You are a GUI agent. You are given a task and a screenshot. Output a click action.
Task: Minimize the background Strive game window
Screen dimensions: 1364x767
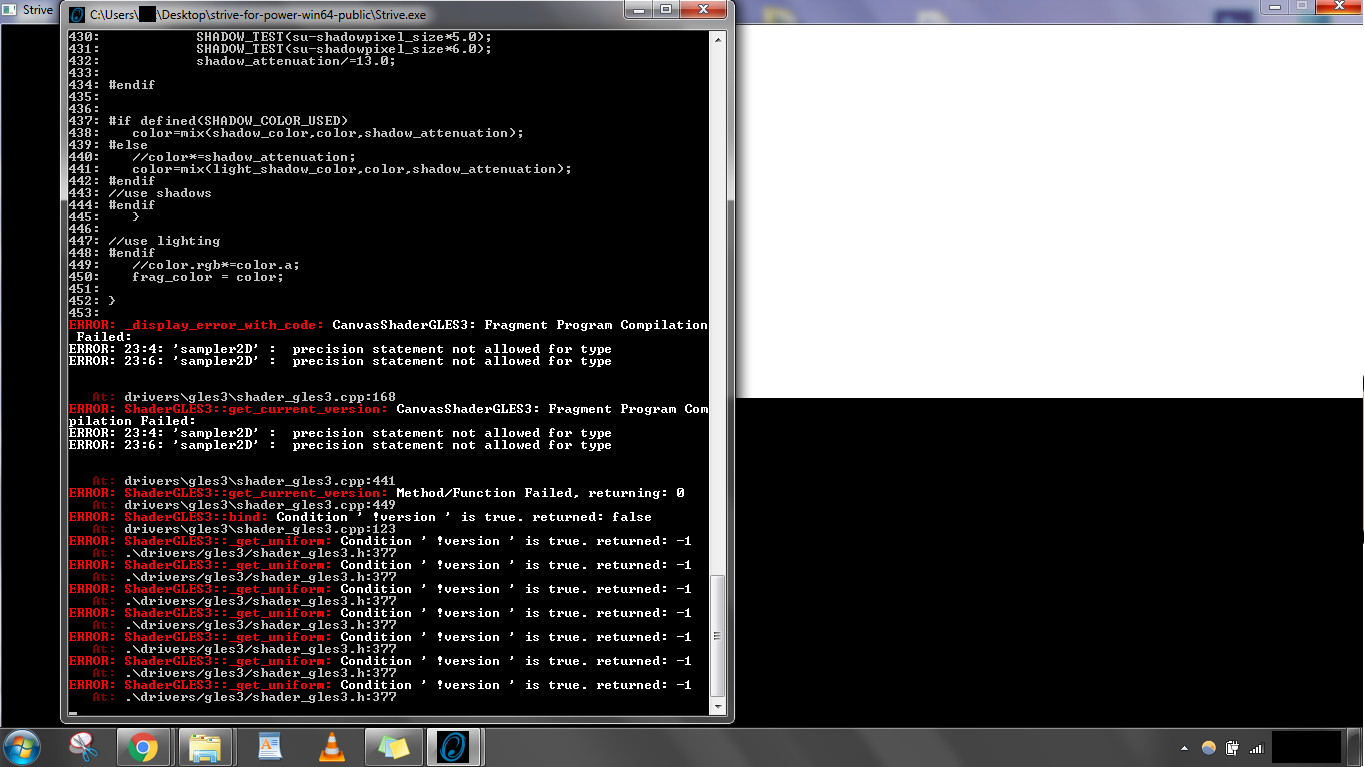click(1274, 6)
